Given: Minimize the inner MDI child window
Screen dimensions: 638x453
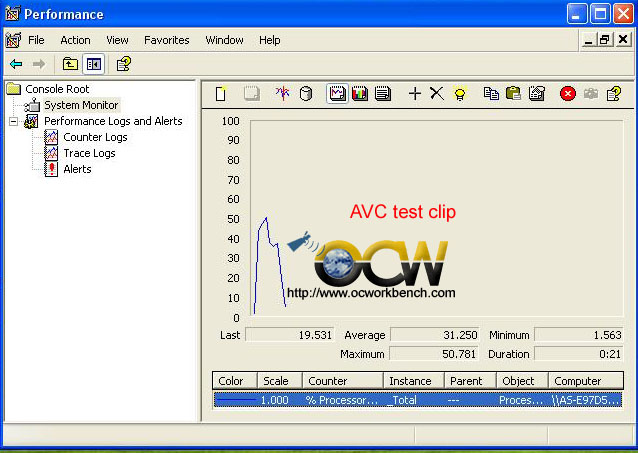Looking at the screenshot, I should [x=588, y=40].
